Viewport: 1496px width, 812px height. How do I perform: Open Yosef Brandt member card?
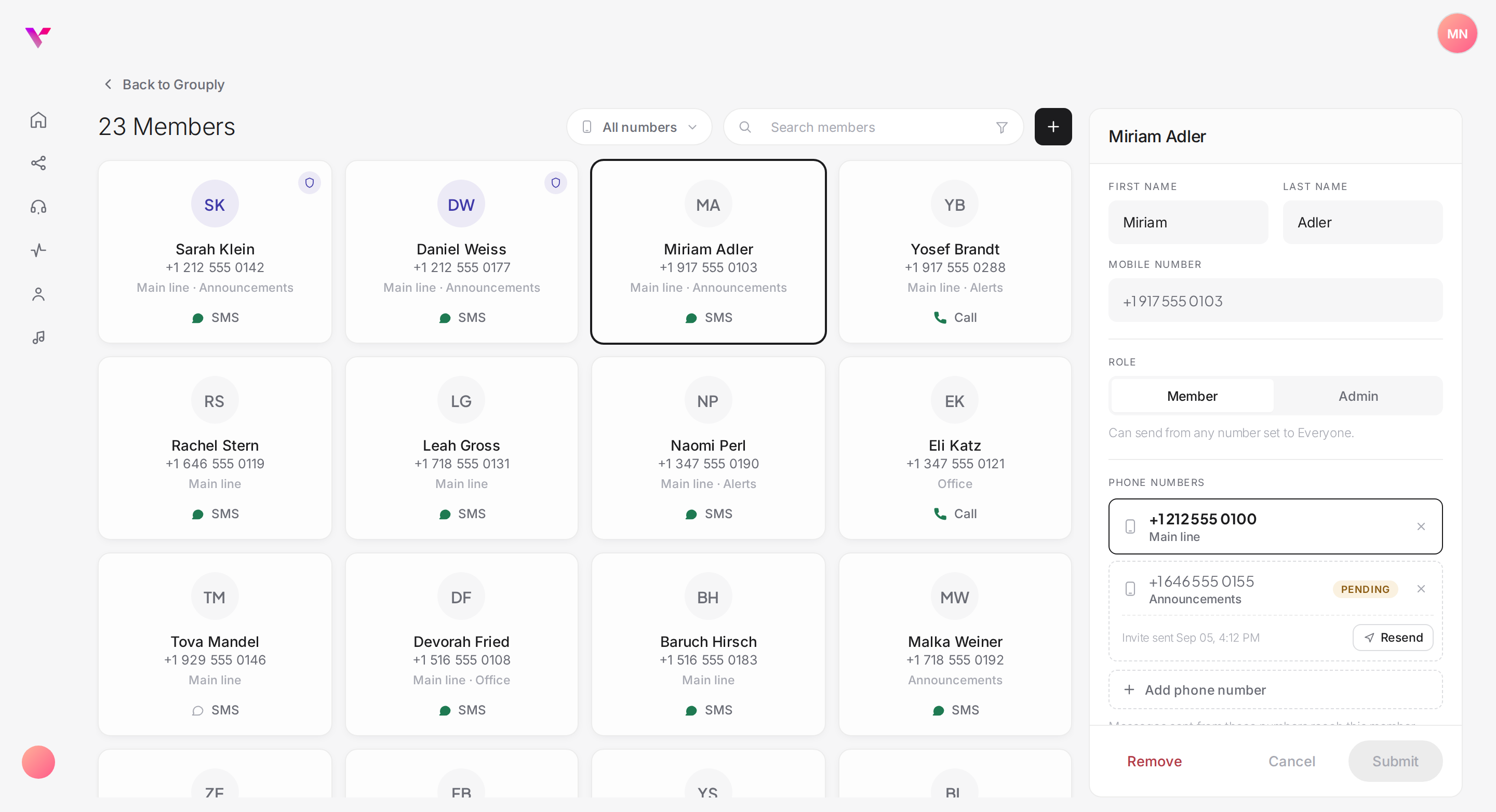point(955,252)
